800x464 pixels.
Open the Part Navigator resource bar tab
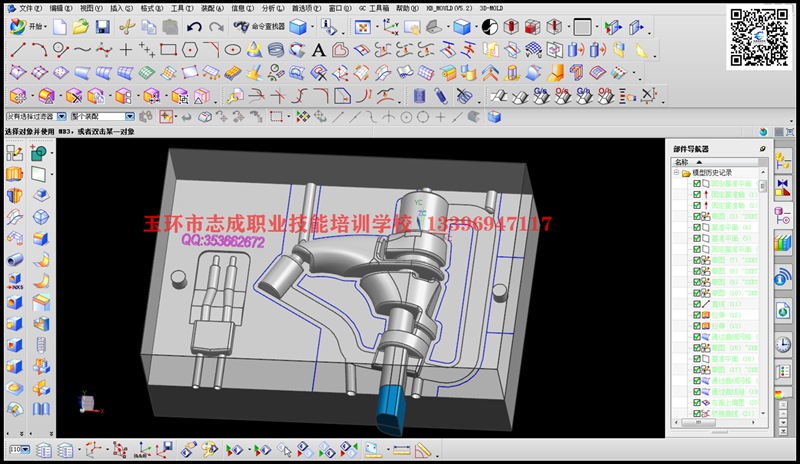click(783, 215)
